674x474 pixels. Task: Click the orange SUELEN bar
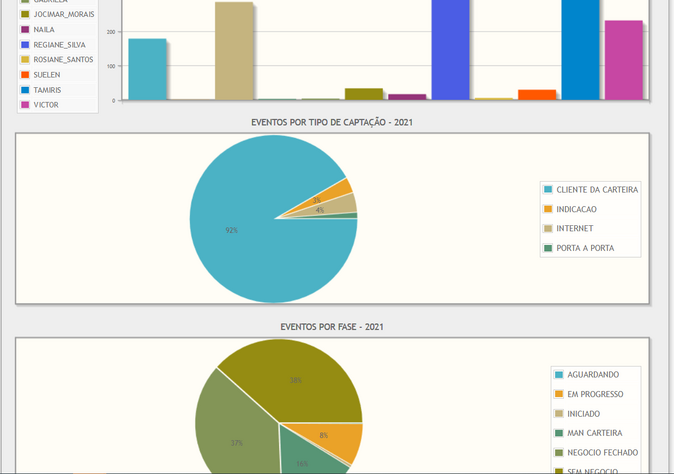click(537, 95)
